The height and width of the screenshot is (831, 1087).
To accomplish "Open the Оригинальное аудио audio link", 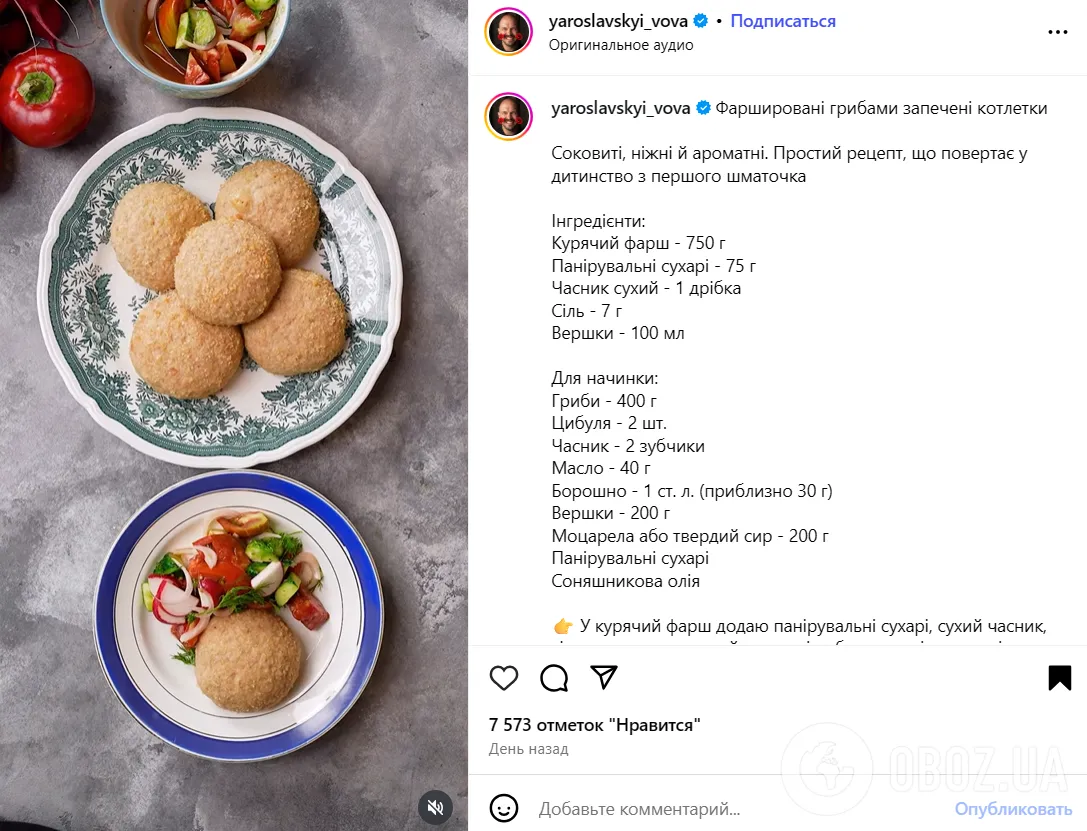I will (x=620, y=45).
